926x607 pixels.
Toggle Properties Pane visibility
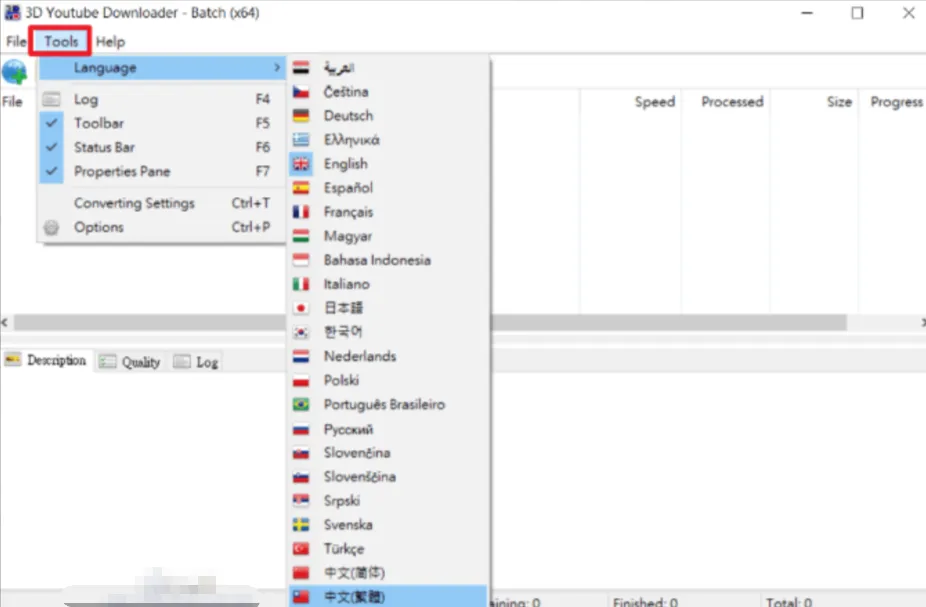click(161, 172)
